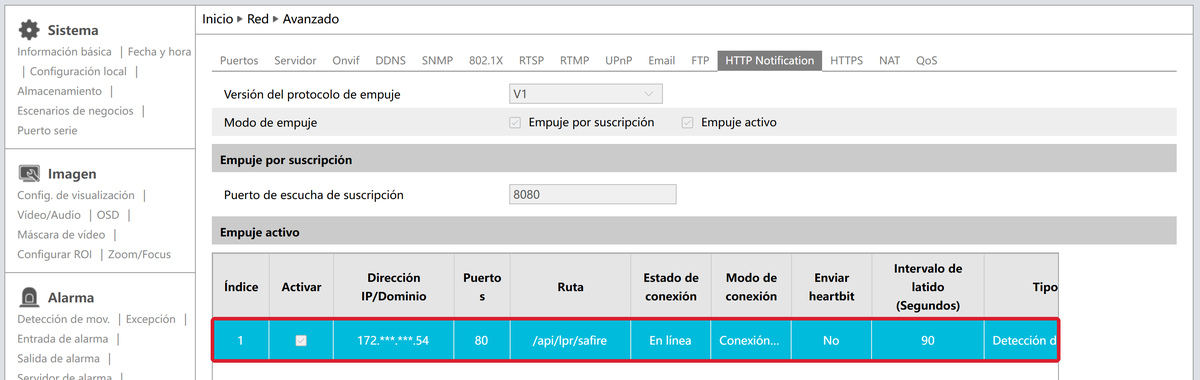The height and width of the screenshot is (380, 1200).
Task: Open Máscara de vídeo link
Action: 61,235
